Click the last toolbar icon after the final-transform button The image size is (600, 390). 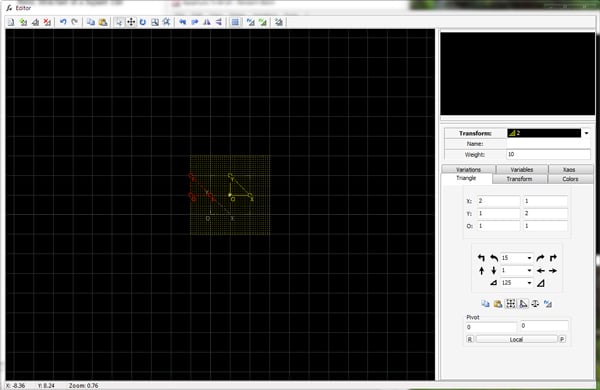click(x=279, y=22)
